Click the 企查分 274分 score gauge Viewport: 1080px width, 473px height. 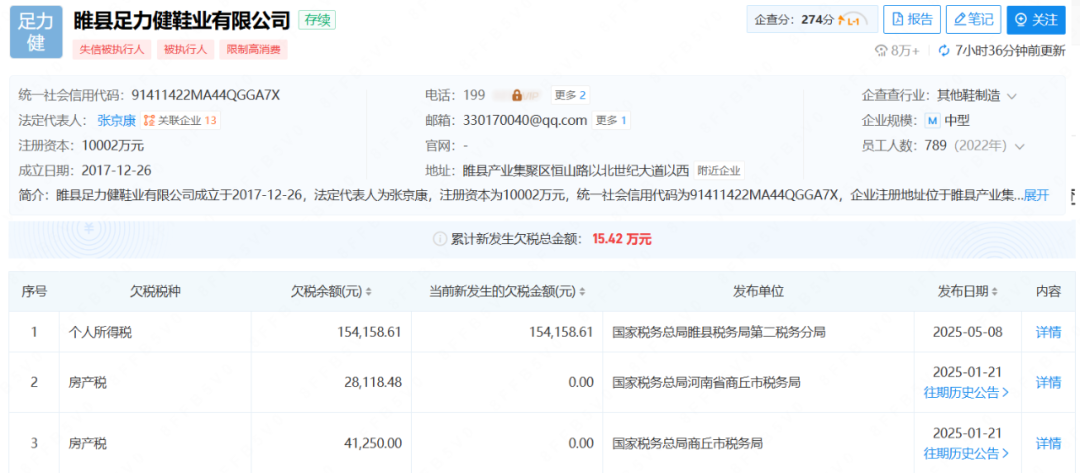coord(851,19)
